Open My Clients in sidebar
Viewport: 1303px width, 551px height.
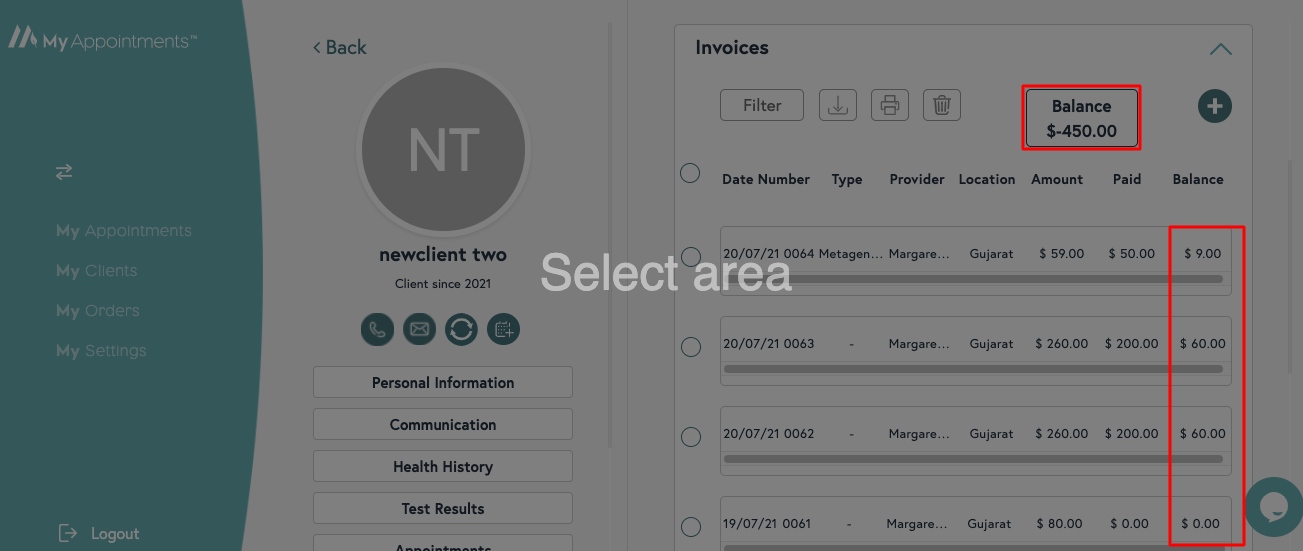[x=97, y=271]
